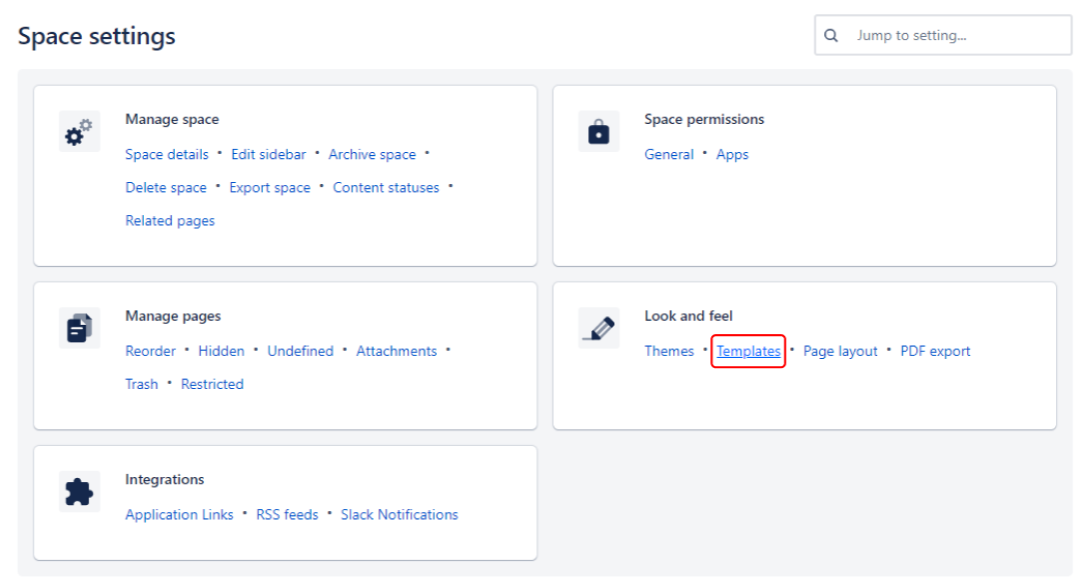Click the Look and feel pencil icon
The width and height of the screenshot is (1075, 583).
click(598, 328)
